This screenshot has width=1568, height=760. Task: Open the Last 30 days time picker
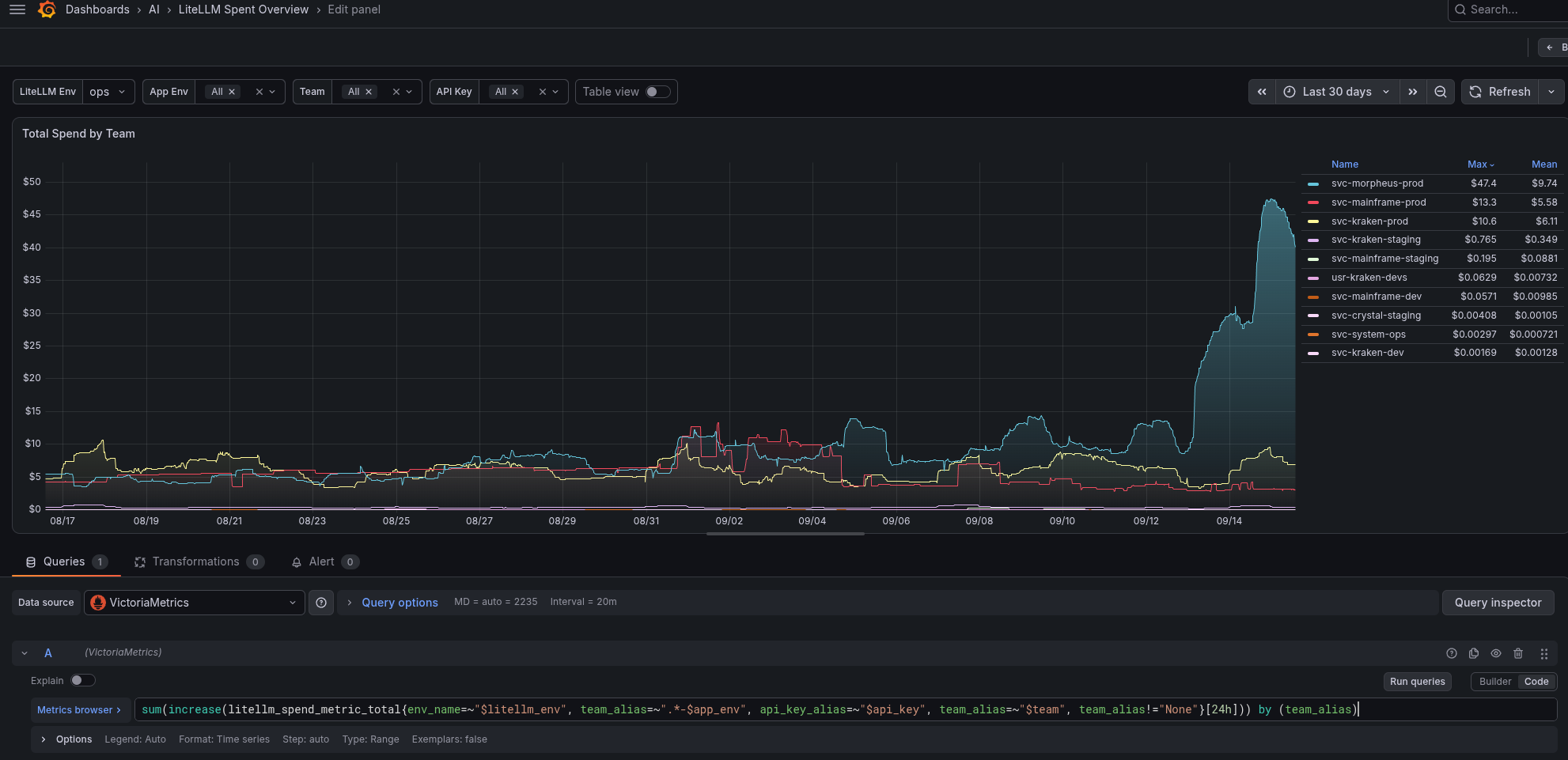(x=1337, y=92)
